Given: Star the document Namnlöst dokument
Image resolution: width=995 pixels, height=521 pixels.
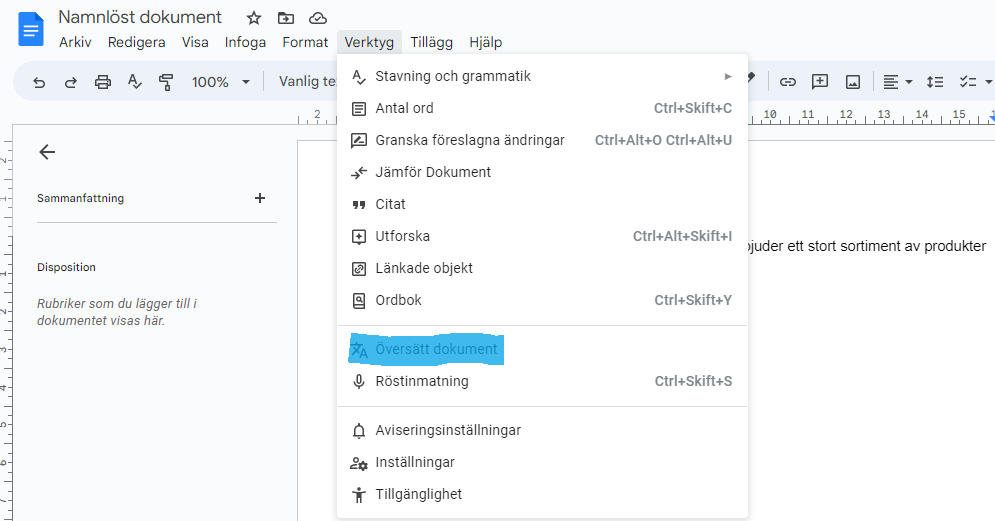Looking at the screenshot, I should 254,18.
